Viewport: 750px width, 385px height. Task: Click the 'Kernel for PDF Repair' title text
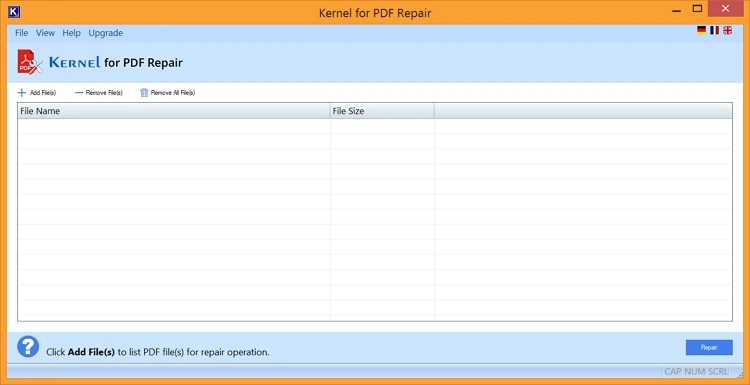pyautogui.click(x=375, y=13)
